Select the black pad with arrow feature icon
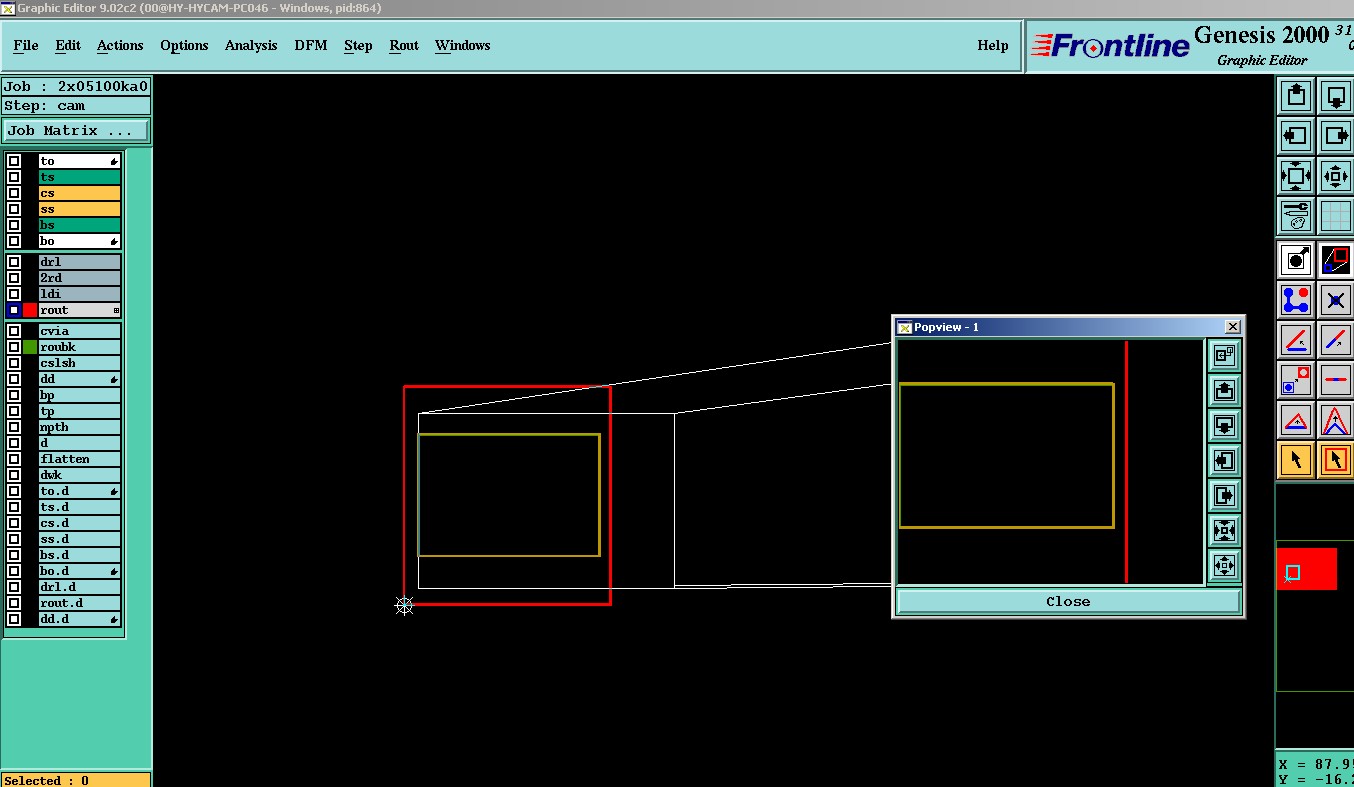The image size is (1354, 787). 1296,260
